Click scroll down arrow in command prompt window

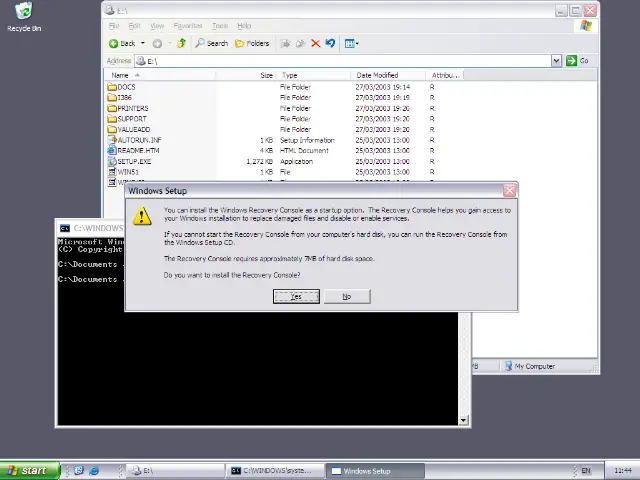coord(463,420)
